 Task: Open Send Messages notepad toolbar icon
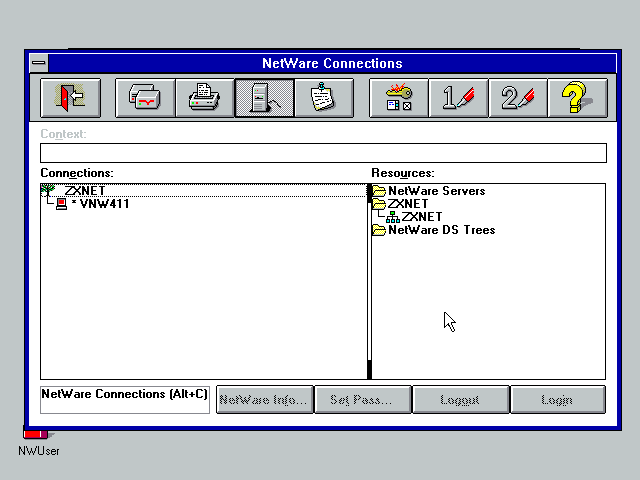pos(324,98)
